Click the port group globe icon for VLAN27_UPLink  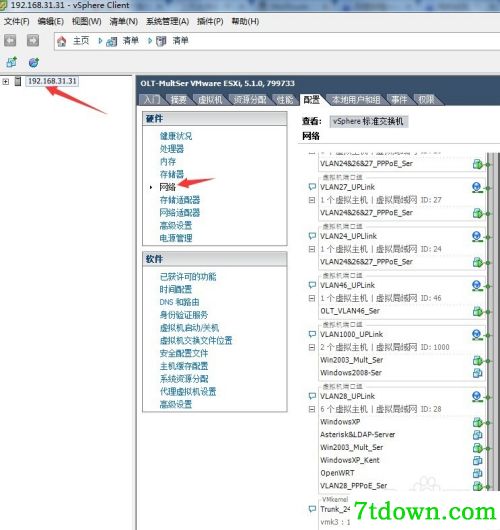(477, 187)
